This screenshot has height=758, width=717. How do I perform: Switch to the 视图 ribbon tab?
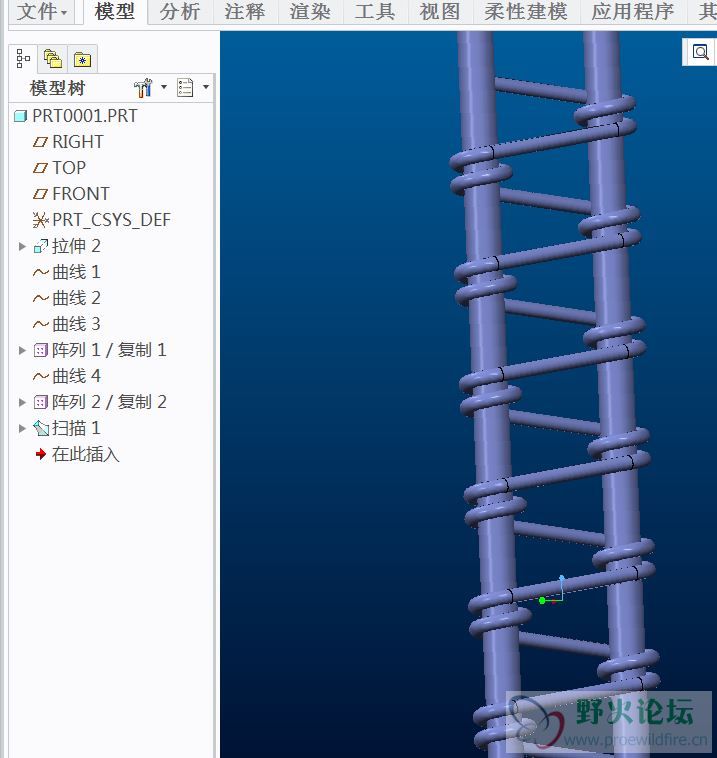pos(439,12)
